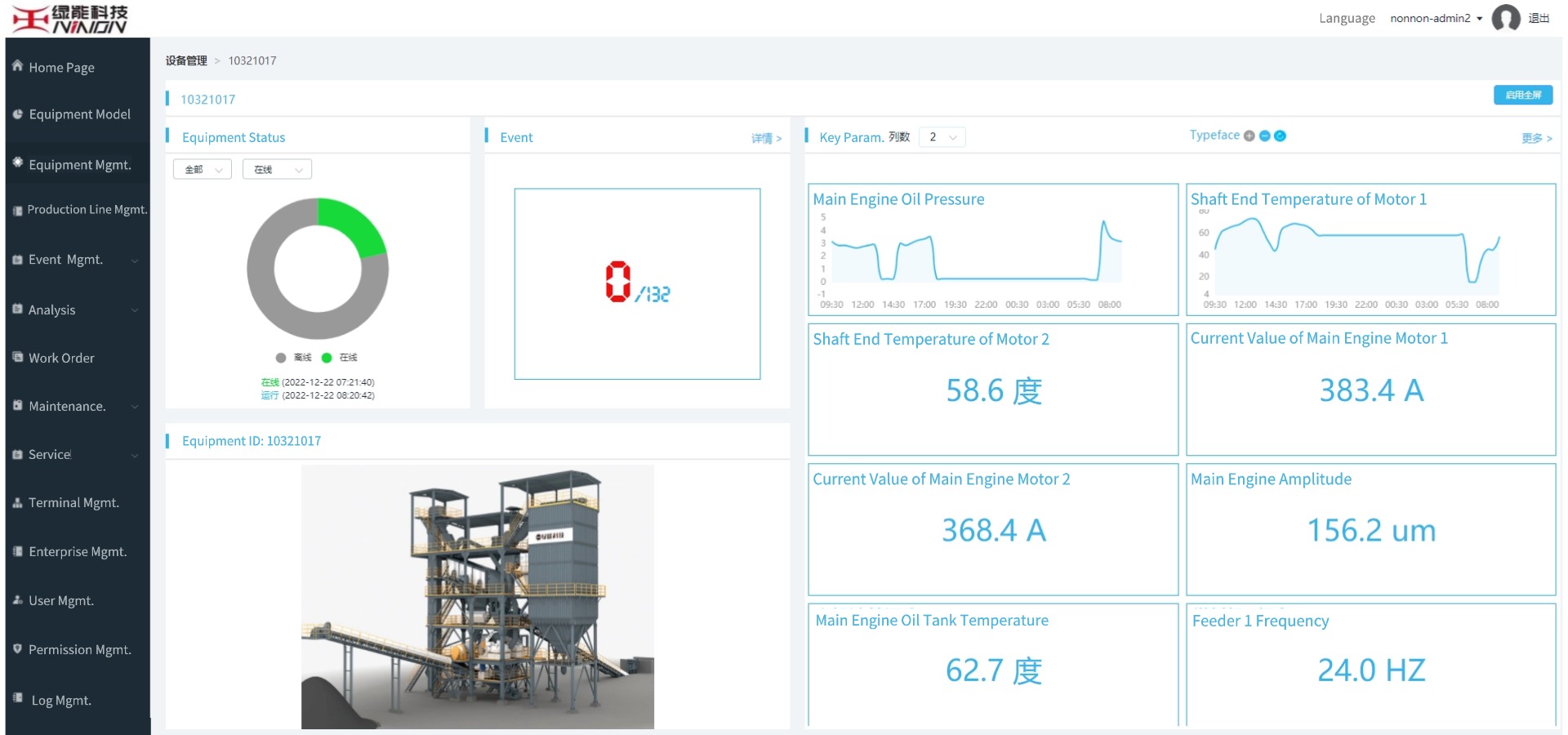Open Work Order in the sidebar
This screenshot has width=1568, height=735.
point(61,359)
